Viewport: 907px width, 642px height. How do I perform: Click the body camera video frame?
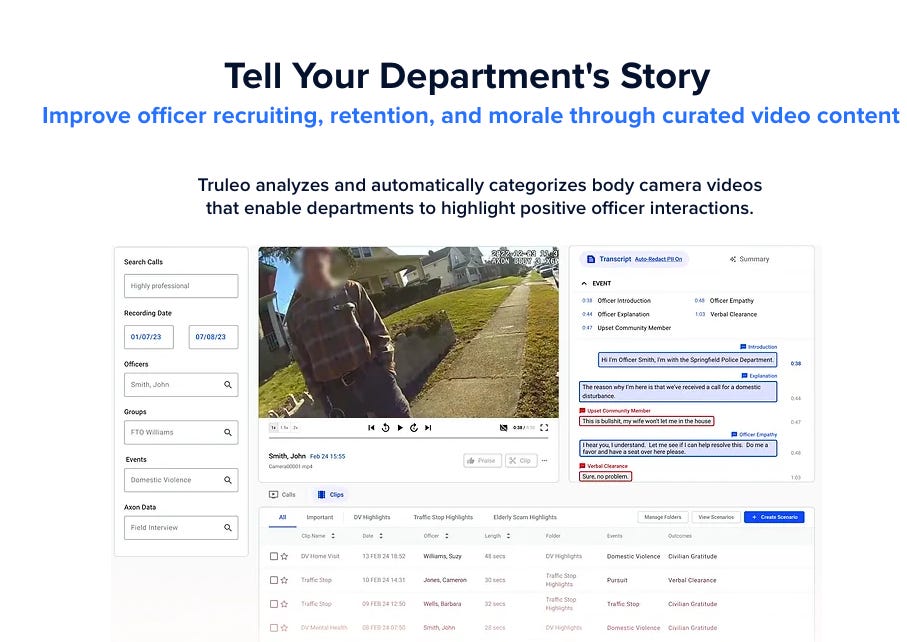point(408,333)
